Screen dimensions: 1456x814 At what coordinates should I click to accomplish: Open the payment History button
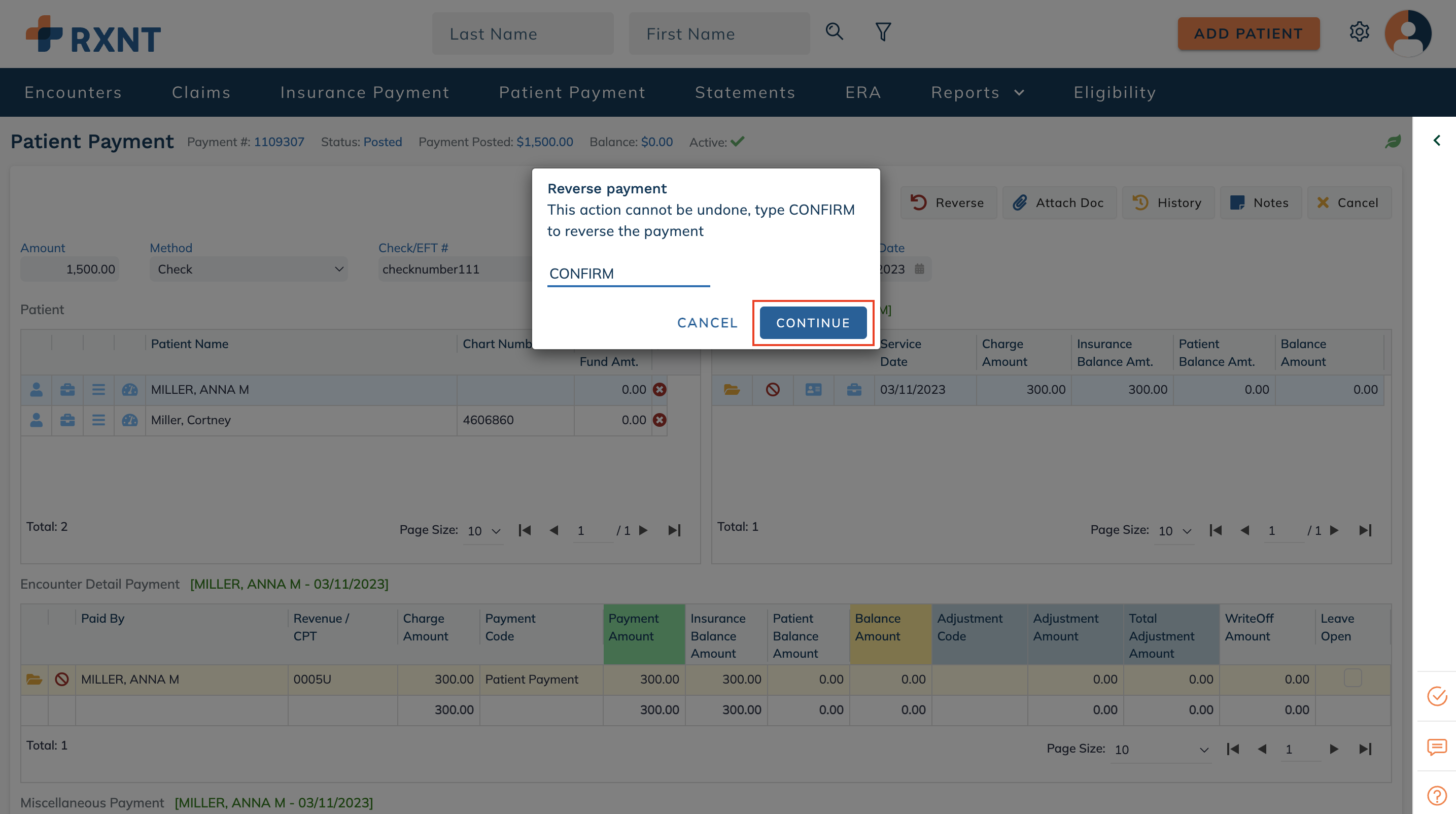coord(1168,202)
